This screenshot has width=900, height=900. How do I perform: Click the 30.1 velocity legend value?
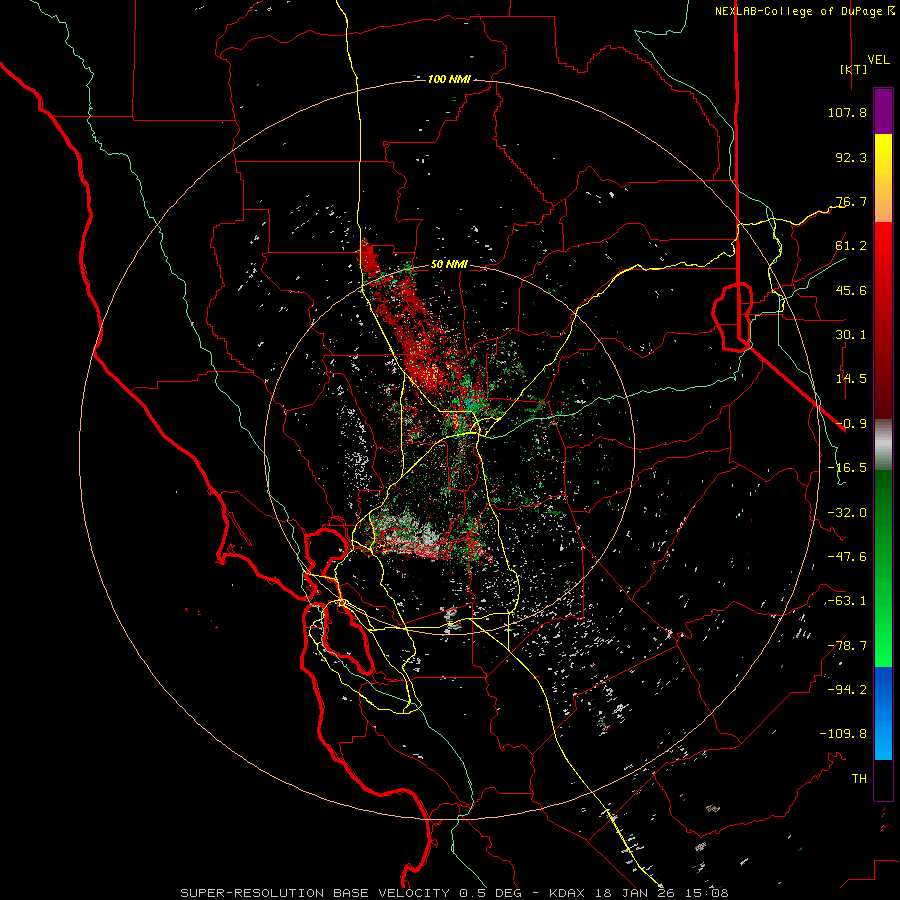click(851, 335)
